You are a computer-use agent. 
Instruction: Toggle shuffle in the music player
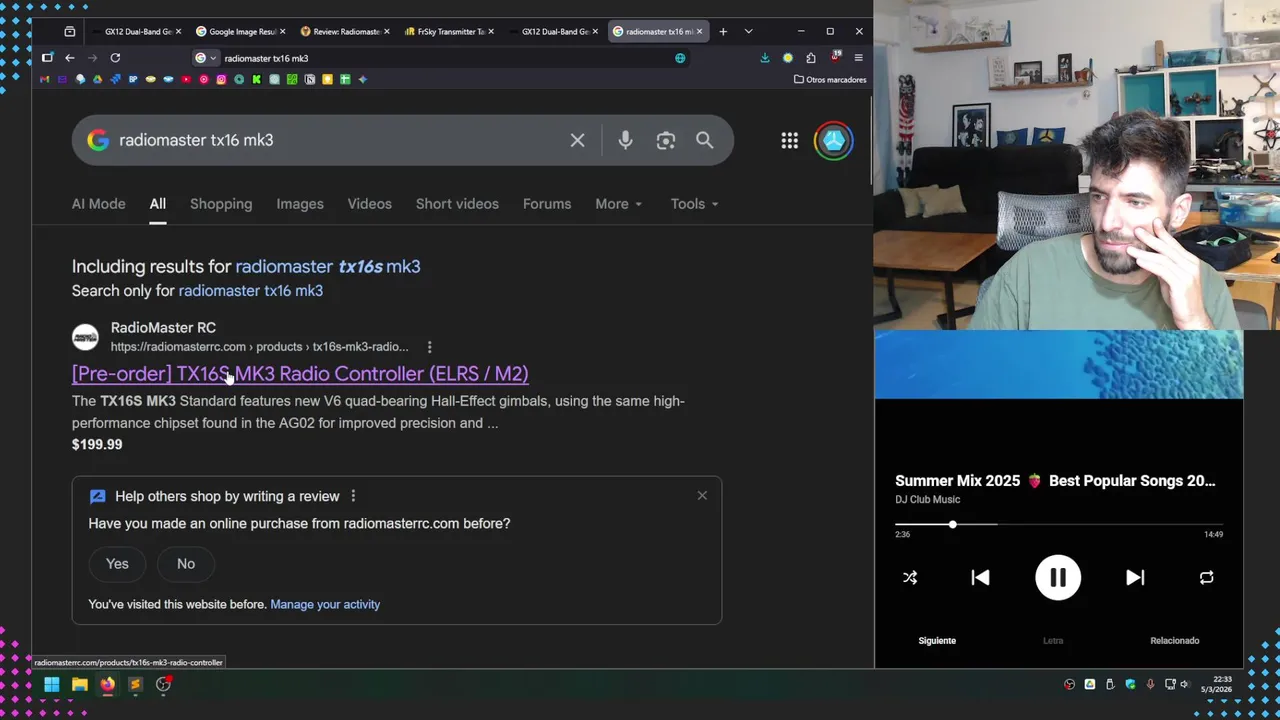910,577
